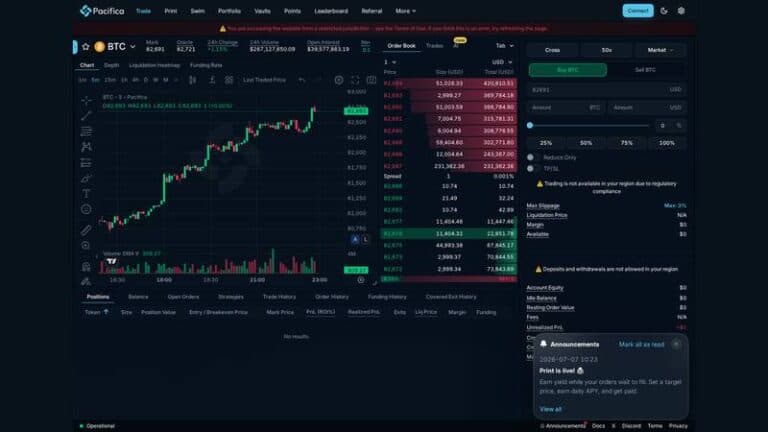The image size is (768, 432).
Task: Take chart snapshot with camera icon
Action: click(371, 80)
